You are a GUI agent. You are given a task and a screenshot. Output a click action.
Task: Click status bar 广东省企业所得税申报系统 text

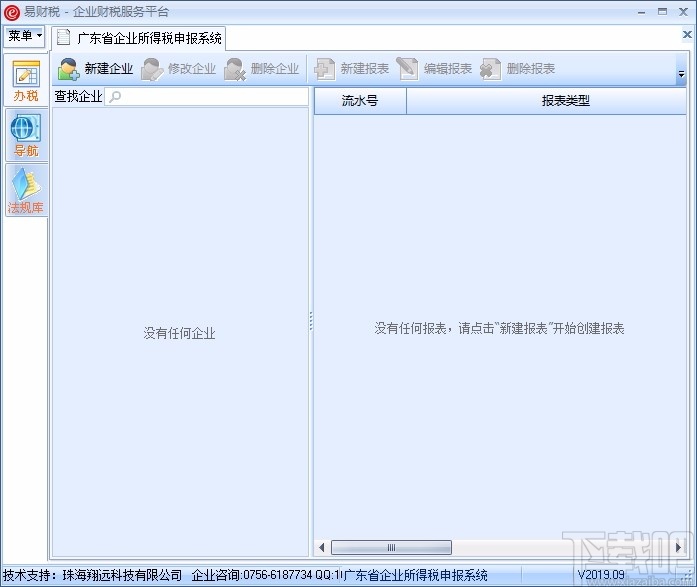pyautogui.click(x=415, y=575)
